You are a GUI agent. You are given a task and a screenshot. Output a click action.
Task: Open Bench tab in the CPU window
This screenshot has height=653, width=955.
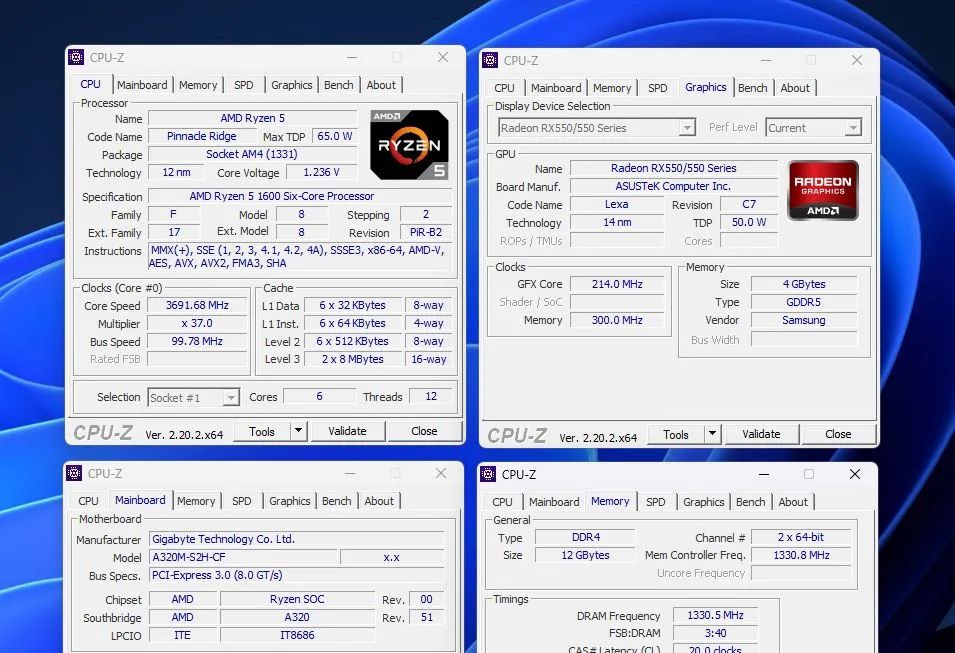click(339, 85)
